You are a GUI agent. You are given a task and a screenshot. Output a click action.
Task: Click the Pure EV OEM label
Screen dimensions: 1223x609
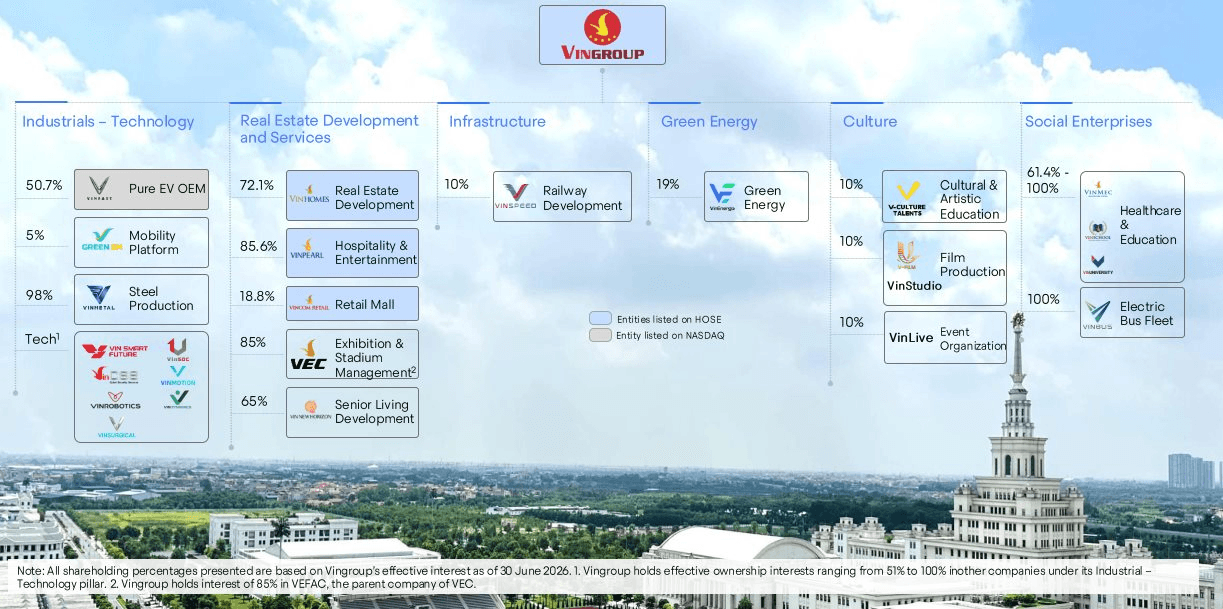click(x=167, y=188)
